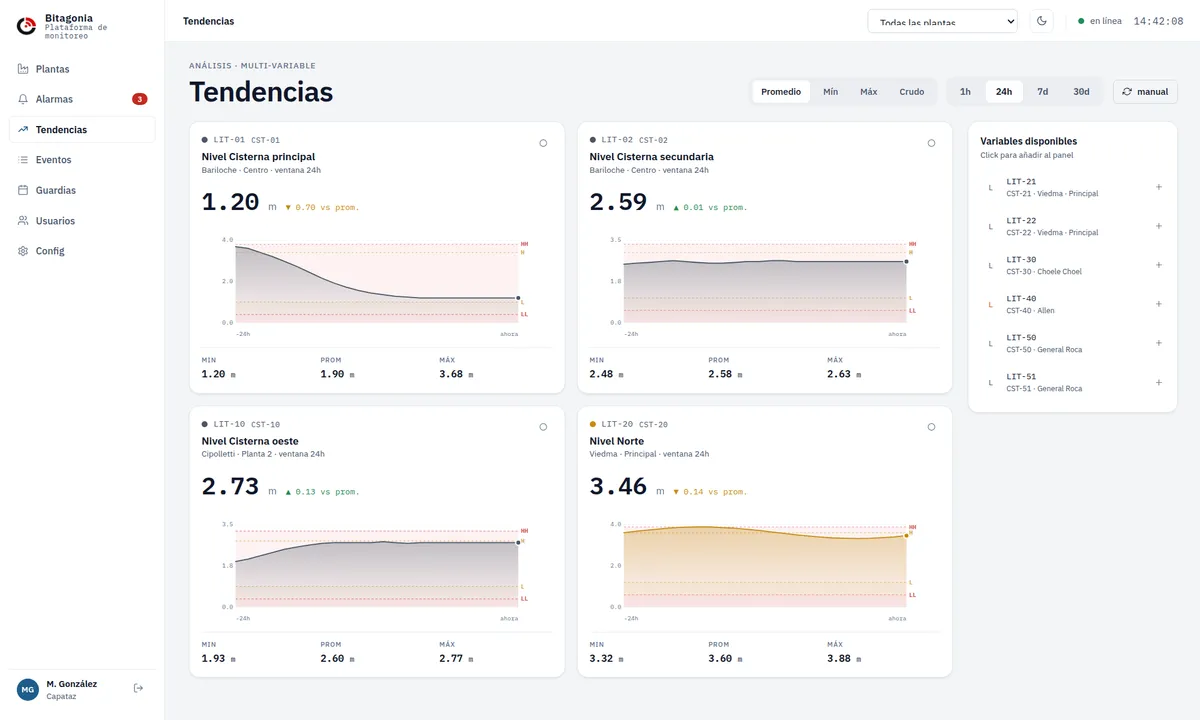Click the 14:42:08 clock readout

1158,21
